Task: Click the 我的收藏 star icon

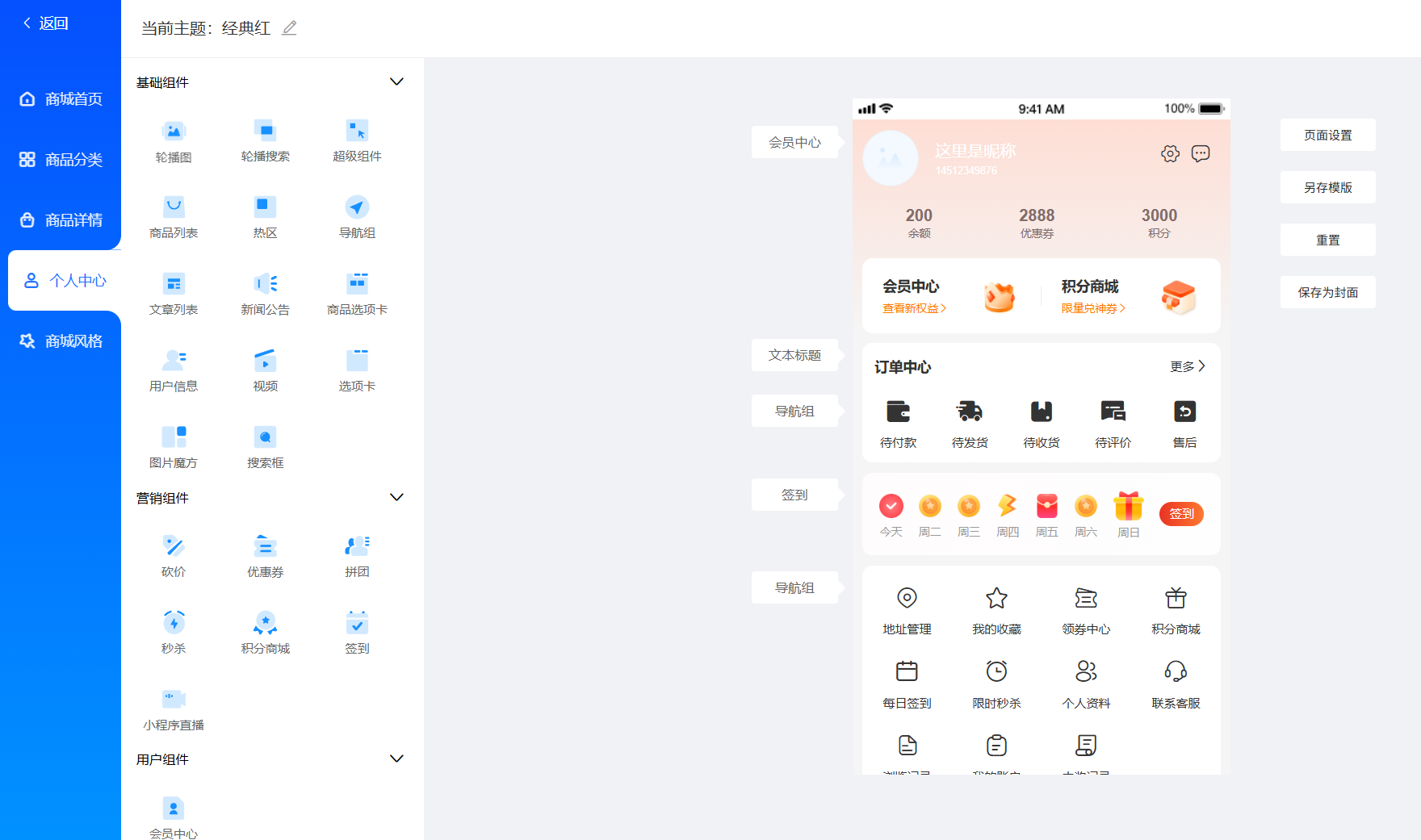Action: coord(996,598)
